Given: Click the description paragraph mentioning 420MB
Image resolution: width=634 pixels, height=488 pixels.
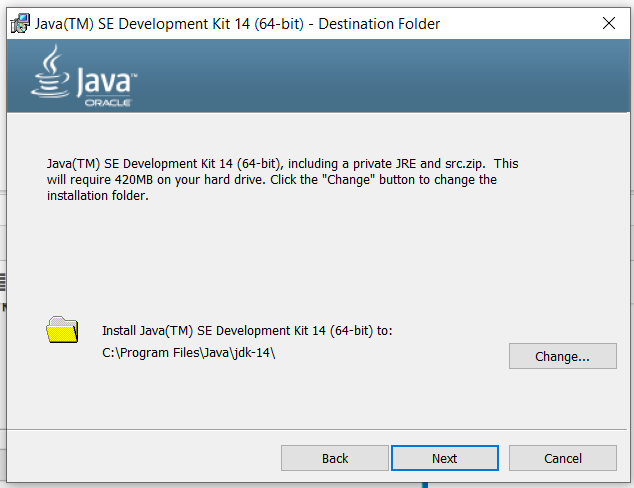Looking at the screenshot, I should click(282, 180).
